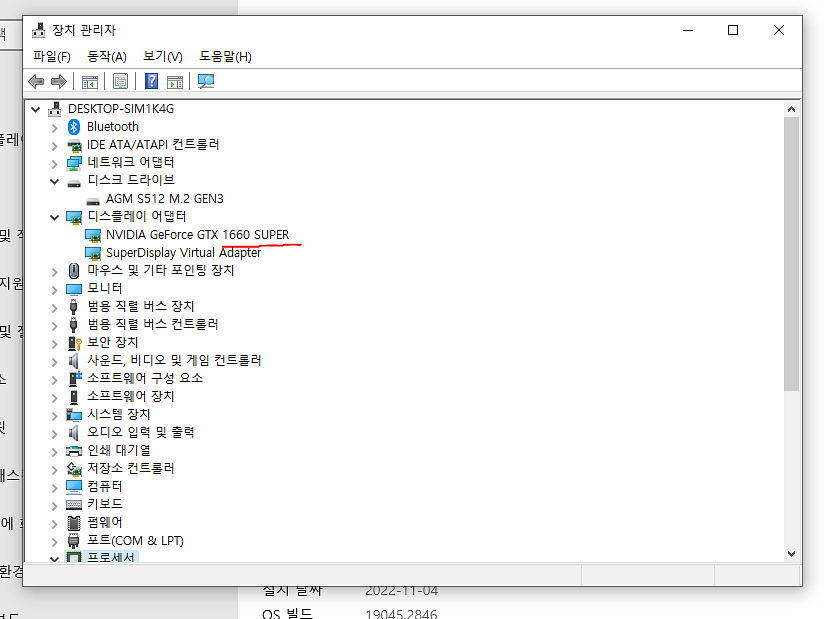Screen dimensions: 829x619
Task: Open the 파일(F) menu
Action: tap(52, 56)
